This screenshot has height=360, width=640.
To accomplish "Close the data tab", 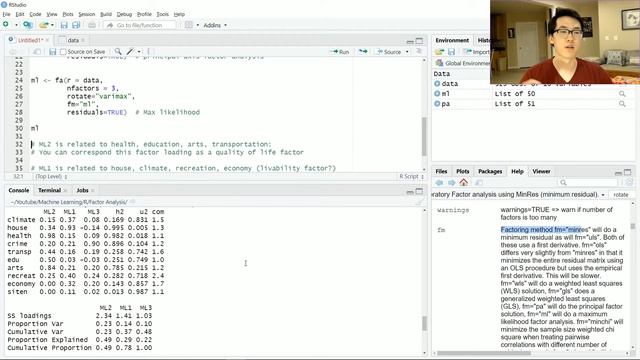I will (83, 40).
